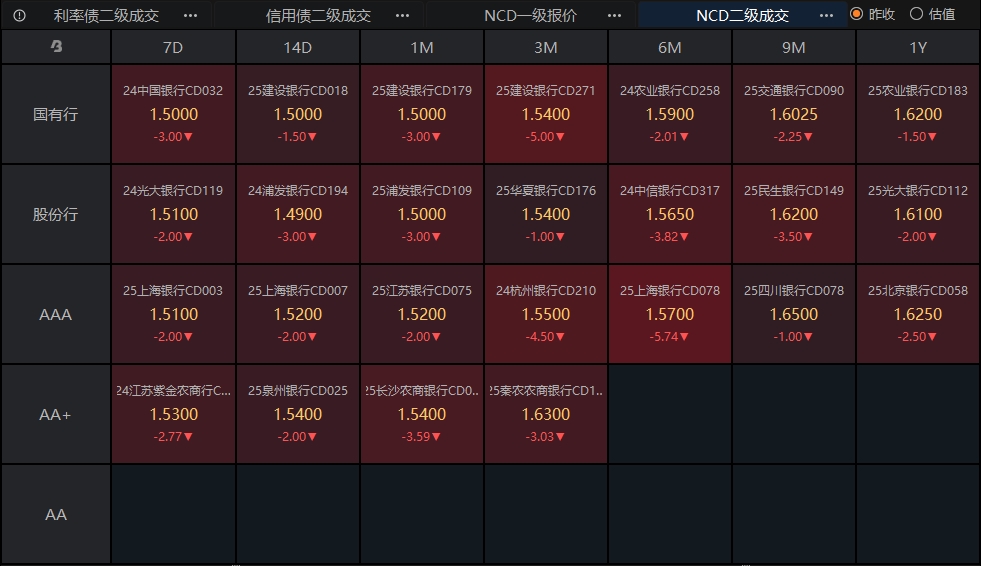This screenshot has height=566, width=981.
Task: Open the 25建设银行CD179 cell
Action: 422,114
